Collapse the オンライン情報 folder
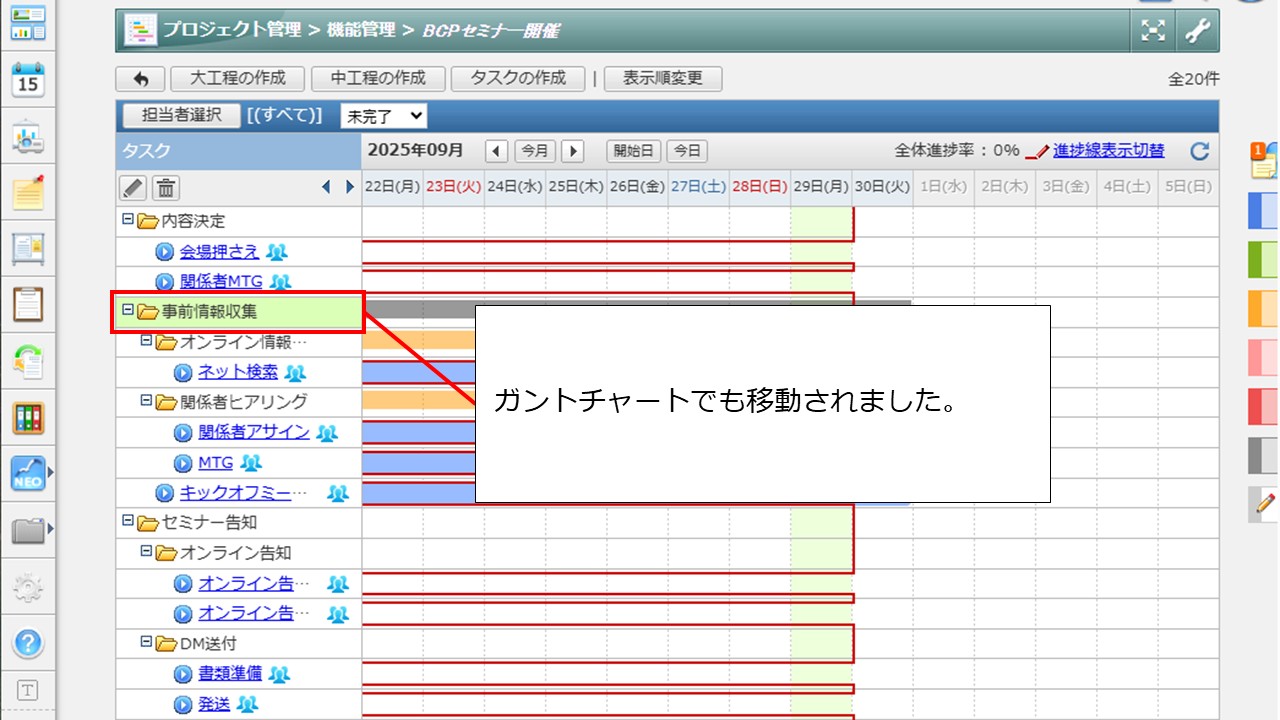 click(146, 341)
